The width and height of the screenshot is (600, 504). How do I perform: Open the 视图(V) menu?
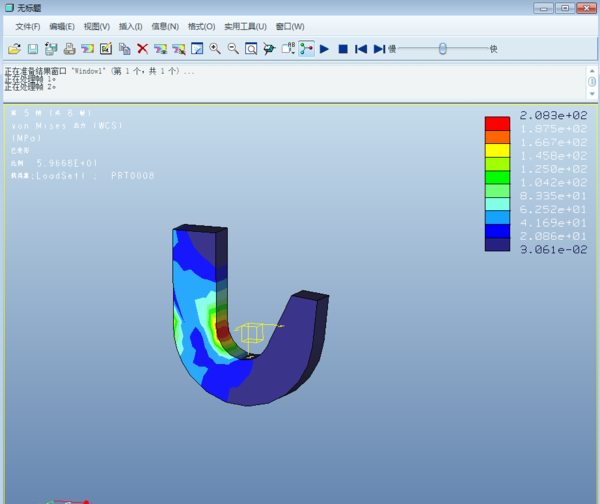97,26
